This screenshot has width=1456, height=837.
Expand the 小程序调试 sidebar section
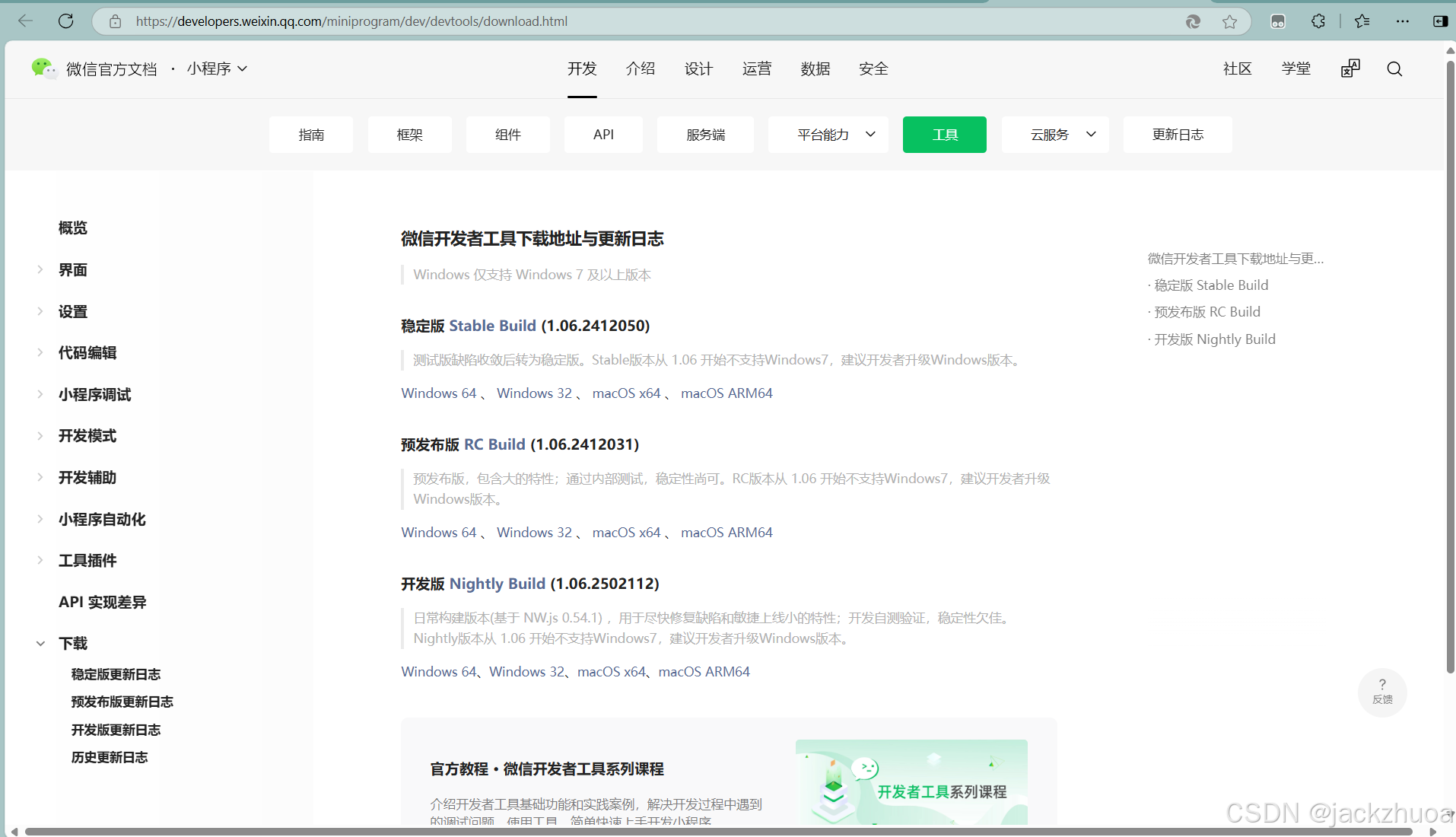click(40, 394)
